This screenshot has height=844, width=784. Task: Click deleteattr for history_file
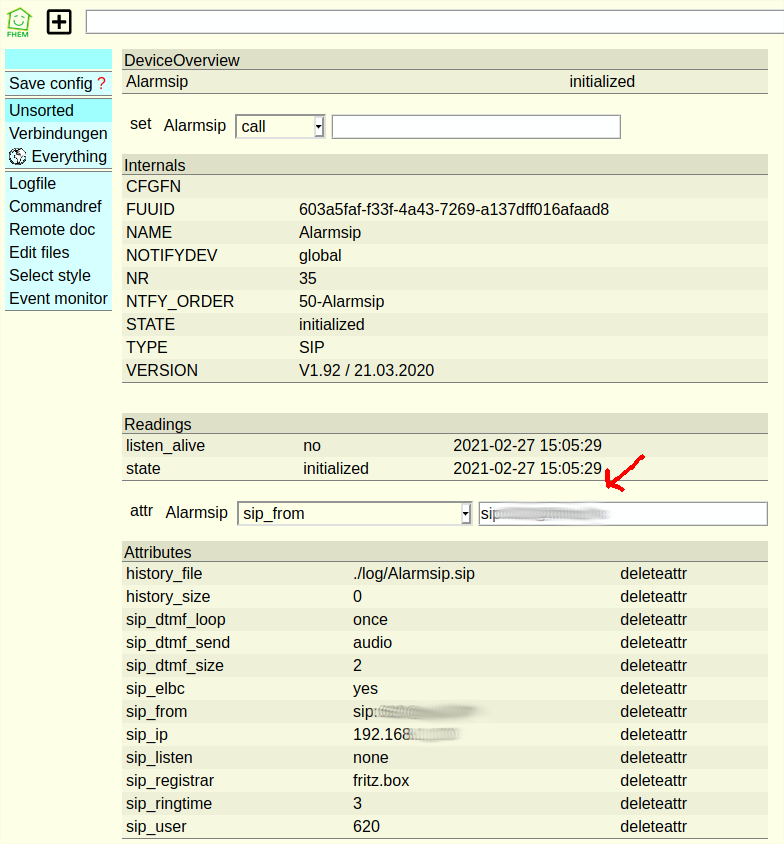click(653, 574)
